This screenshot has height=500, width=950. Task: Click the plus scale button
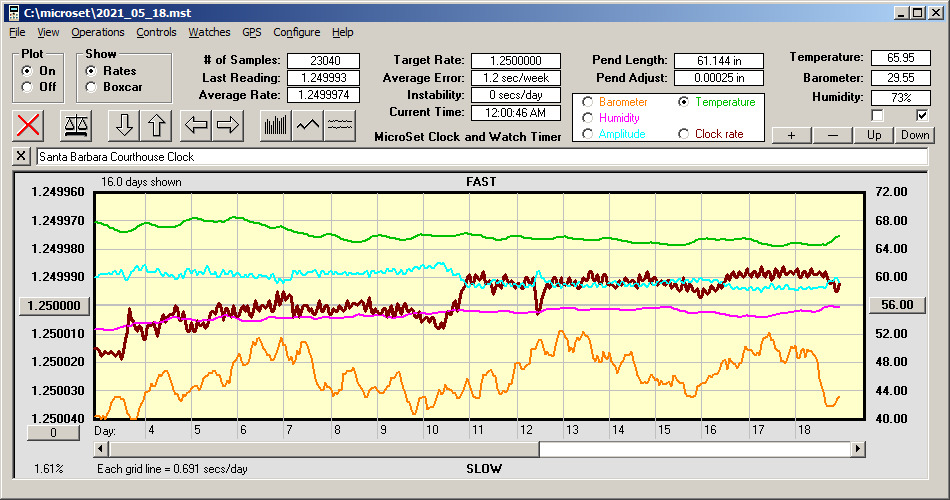tap(791, 135)
